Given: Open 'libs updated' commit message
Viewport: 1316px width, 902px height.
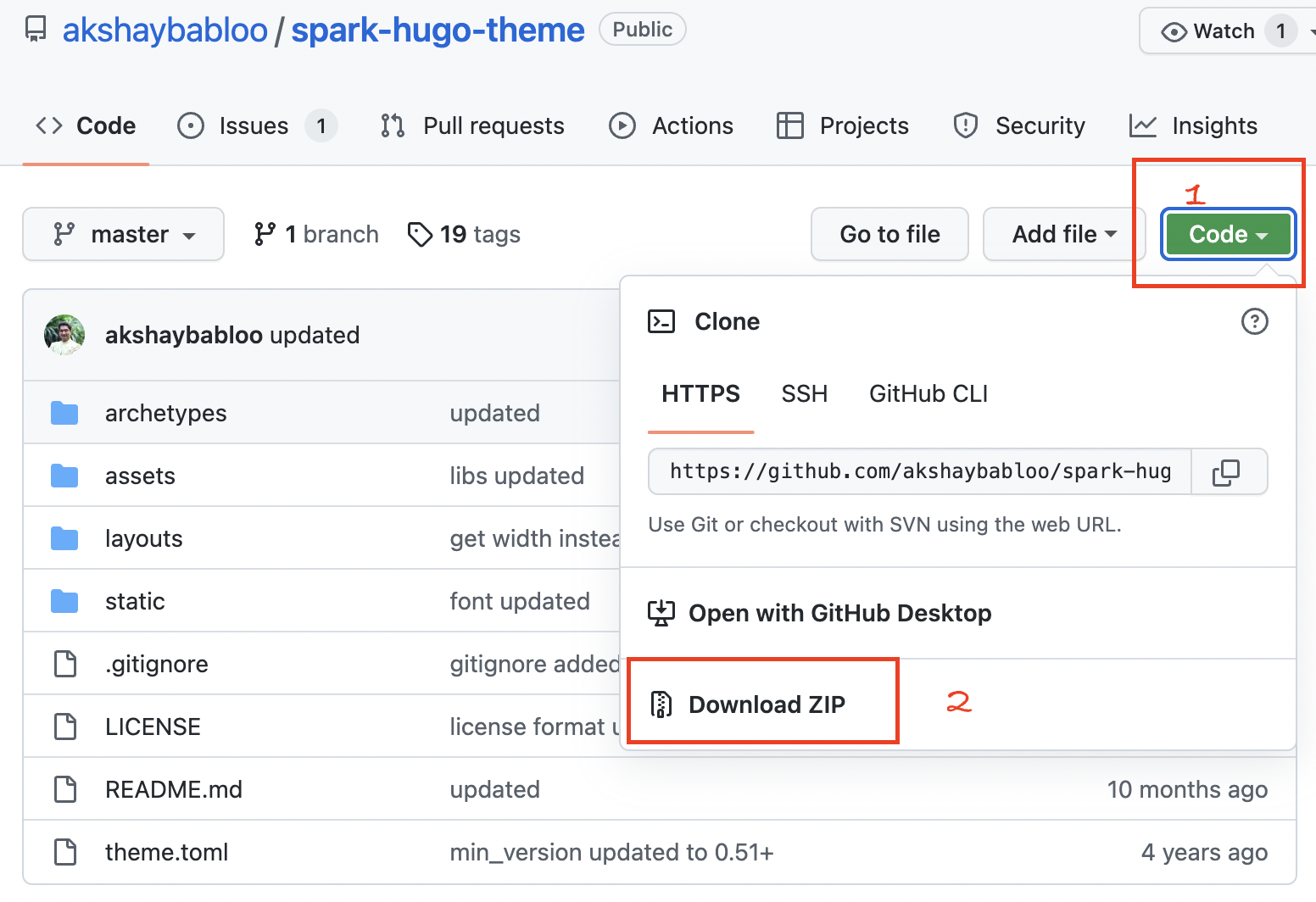Looking at the screenshot, I should point(517,476).
